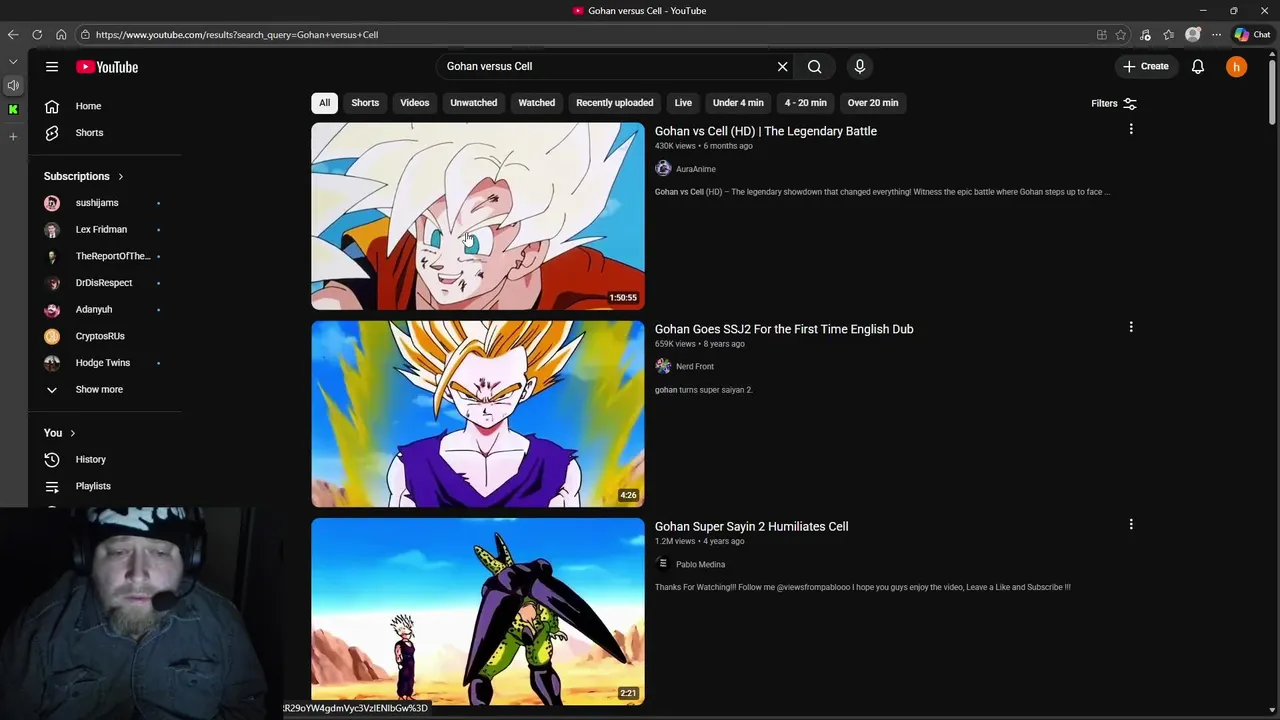Viewport: 1280px width, 720px height.
Task: Open more options for 'Humiliates Cell' video
Action: 1131,524
